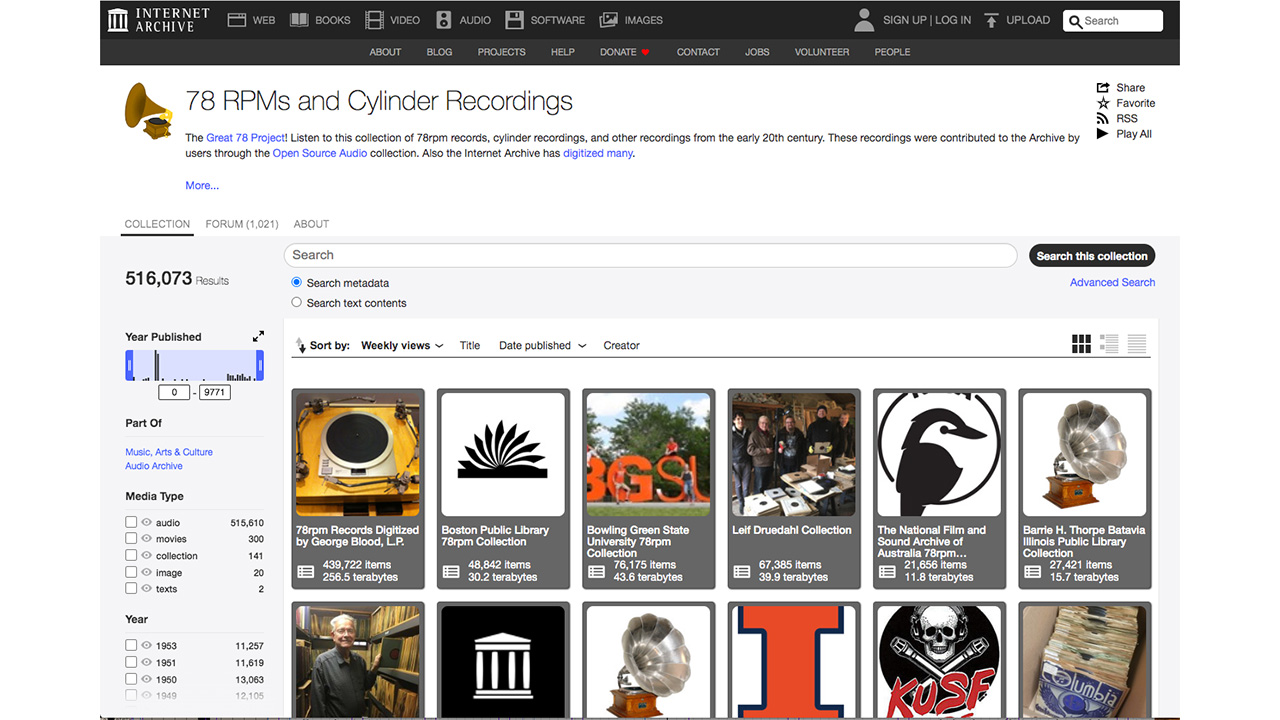The width and height of the screenshot is (1280, 720).
Task: Open the Books section icon
Action: coord(299,20)
